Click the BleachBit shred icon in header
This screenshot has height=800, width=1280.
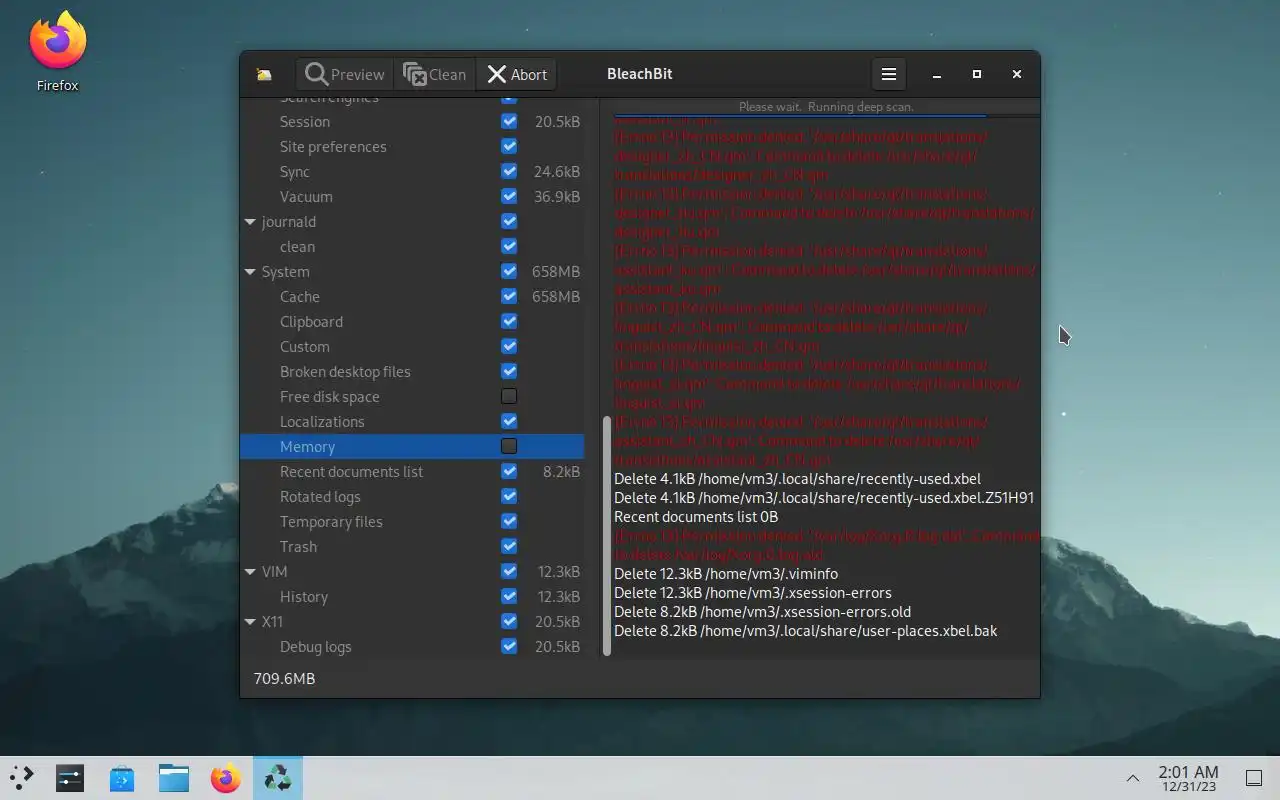(264, 74)
